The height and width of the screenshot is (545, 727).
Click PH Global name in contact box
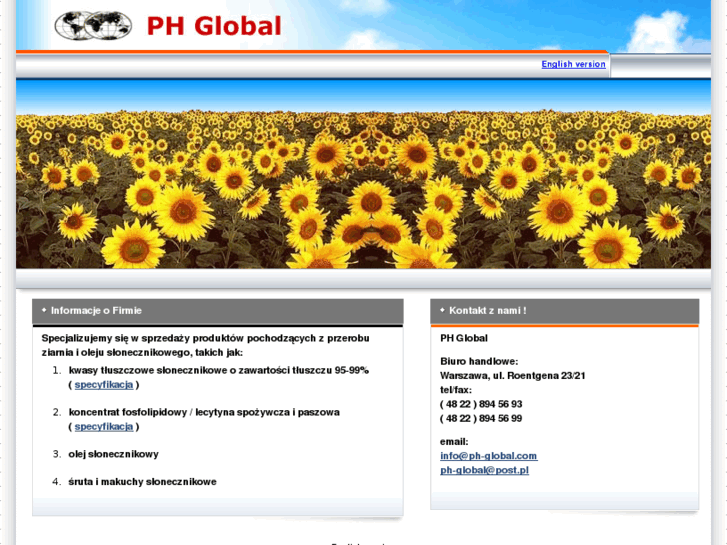point(464,338)
